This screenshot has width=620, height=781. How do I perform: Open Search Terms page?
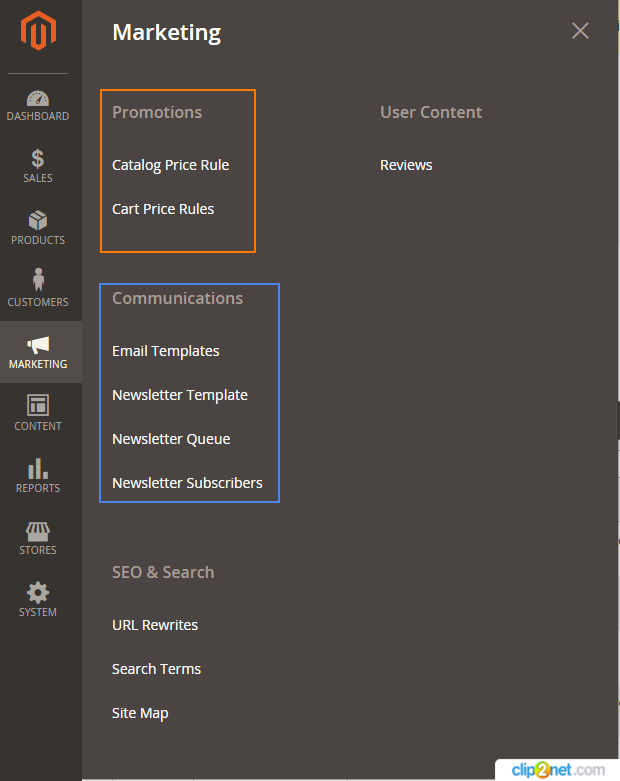[156, 669]
